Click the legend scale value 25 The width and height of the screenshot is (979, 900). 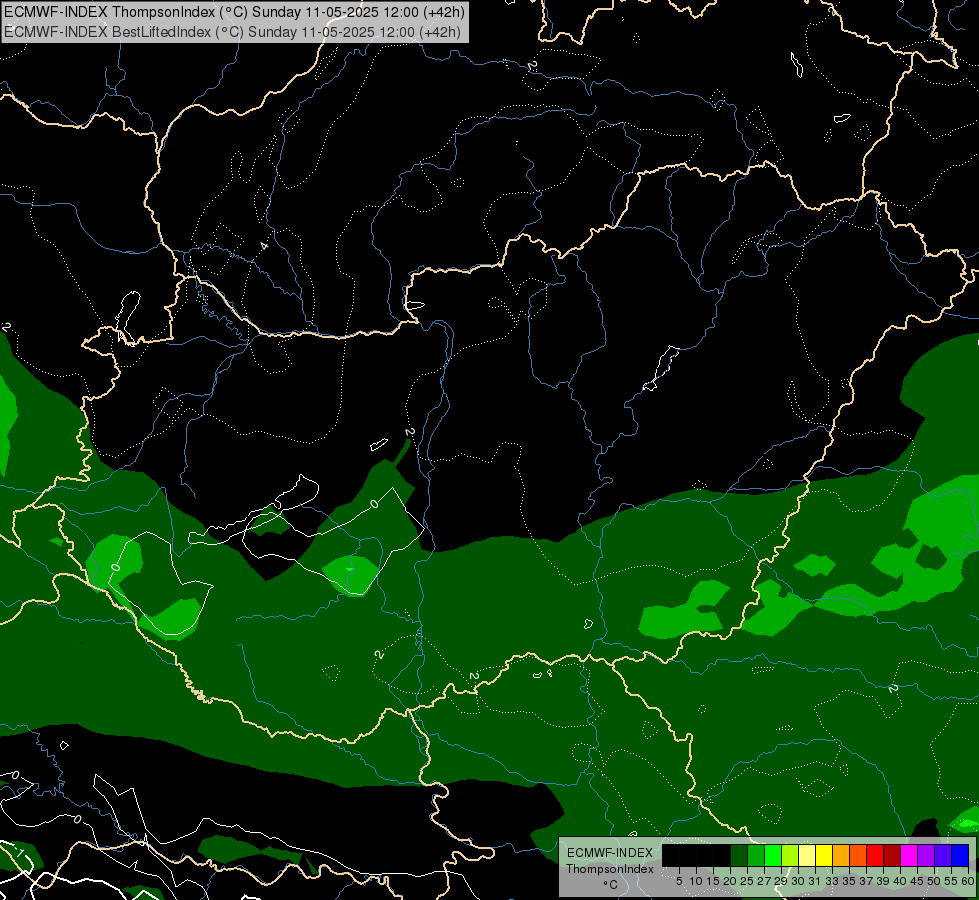coord(747,881)
